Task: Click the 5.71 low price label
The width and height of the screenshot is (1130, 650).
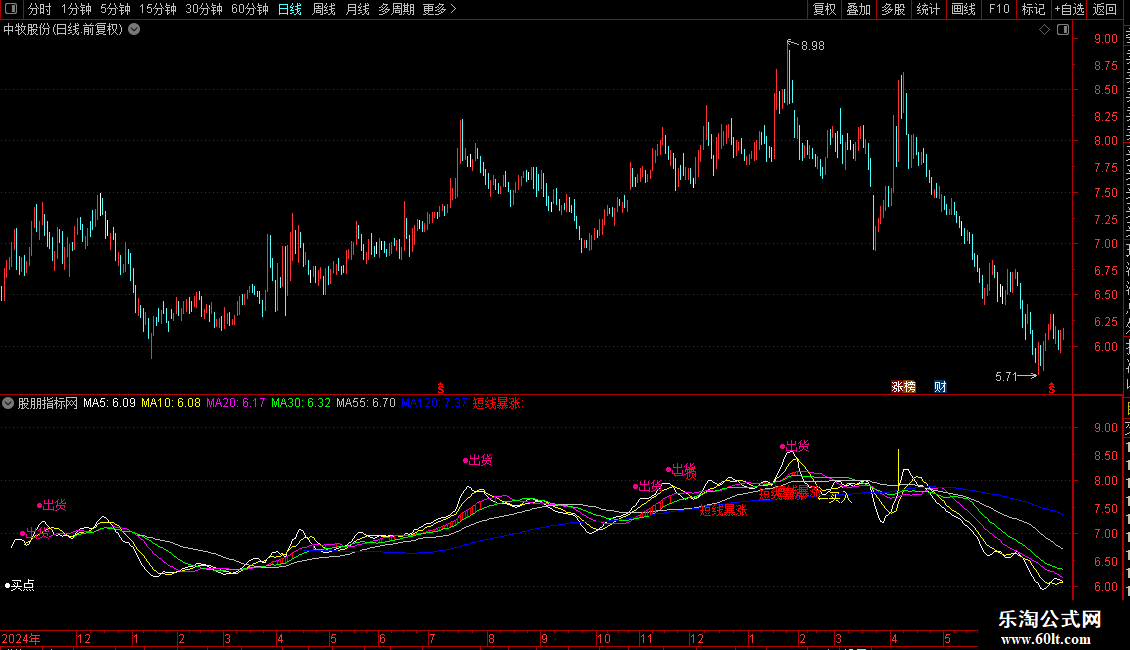Action: point(1006,376)
